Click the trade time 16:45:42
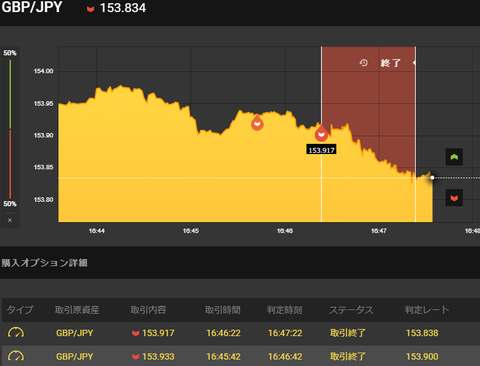480x366 pixels. click(223, 357)
